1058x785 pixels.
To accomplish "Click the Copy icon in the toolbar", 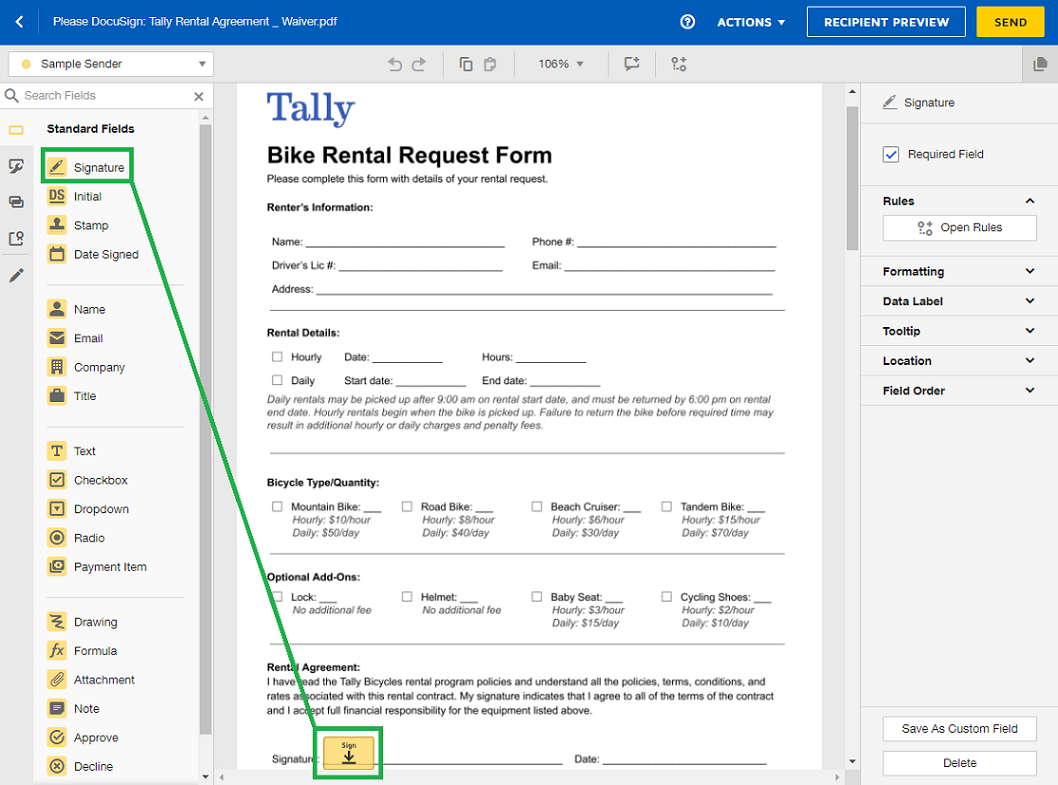I will tap(465, 63).
